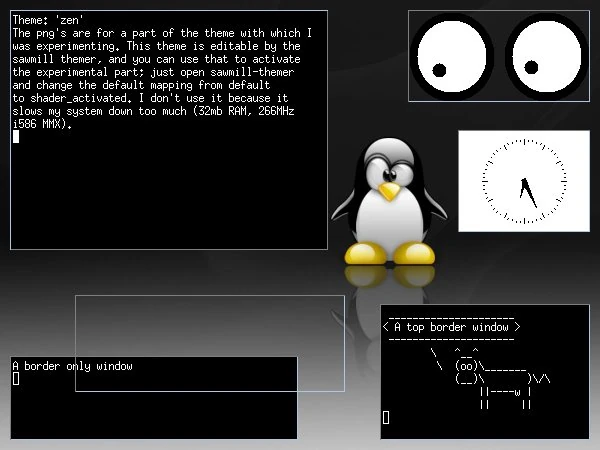
Task: Click the line "and change the default mapping"
Action: pyautogui.click(x=141, y=85)
